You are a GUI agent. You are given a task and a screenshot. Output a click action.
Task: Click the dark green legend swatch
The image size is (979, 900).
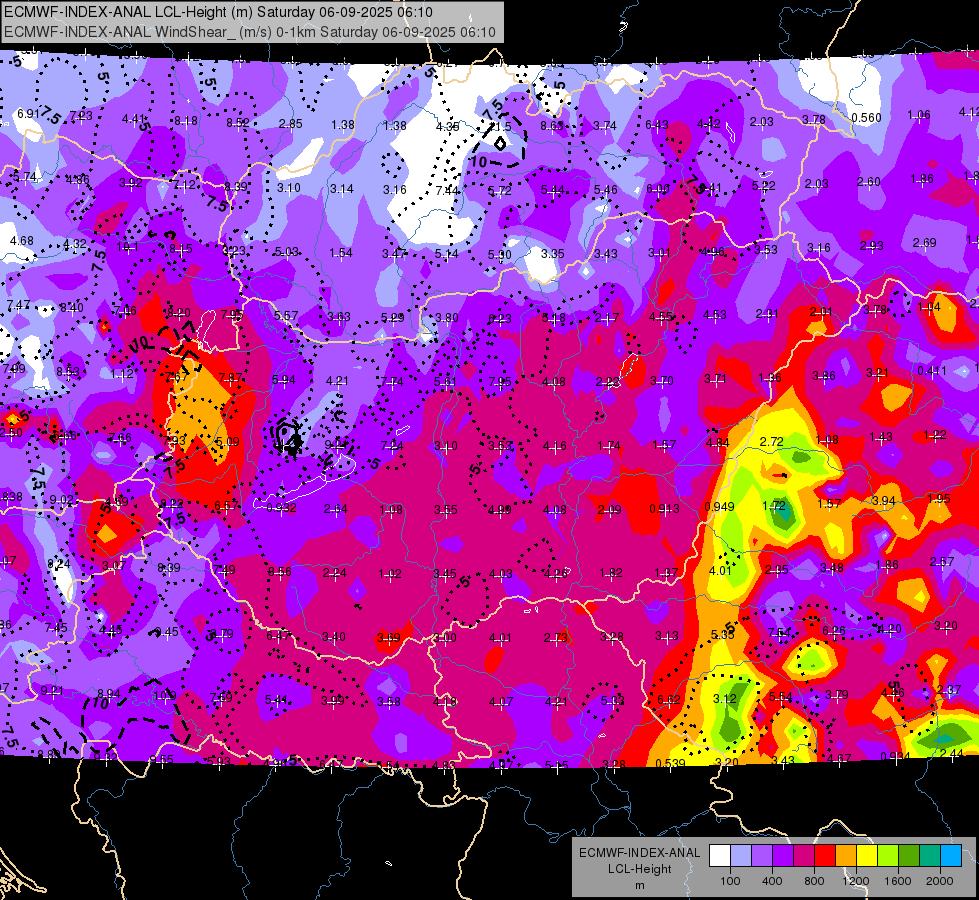(909, 856)
